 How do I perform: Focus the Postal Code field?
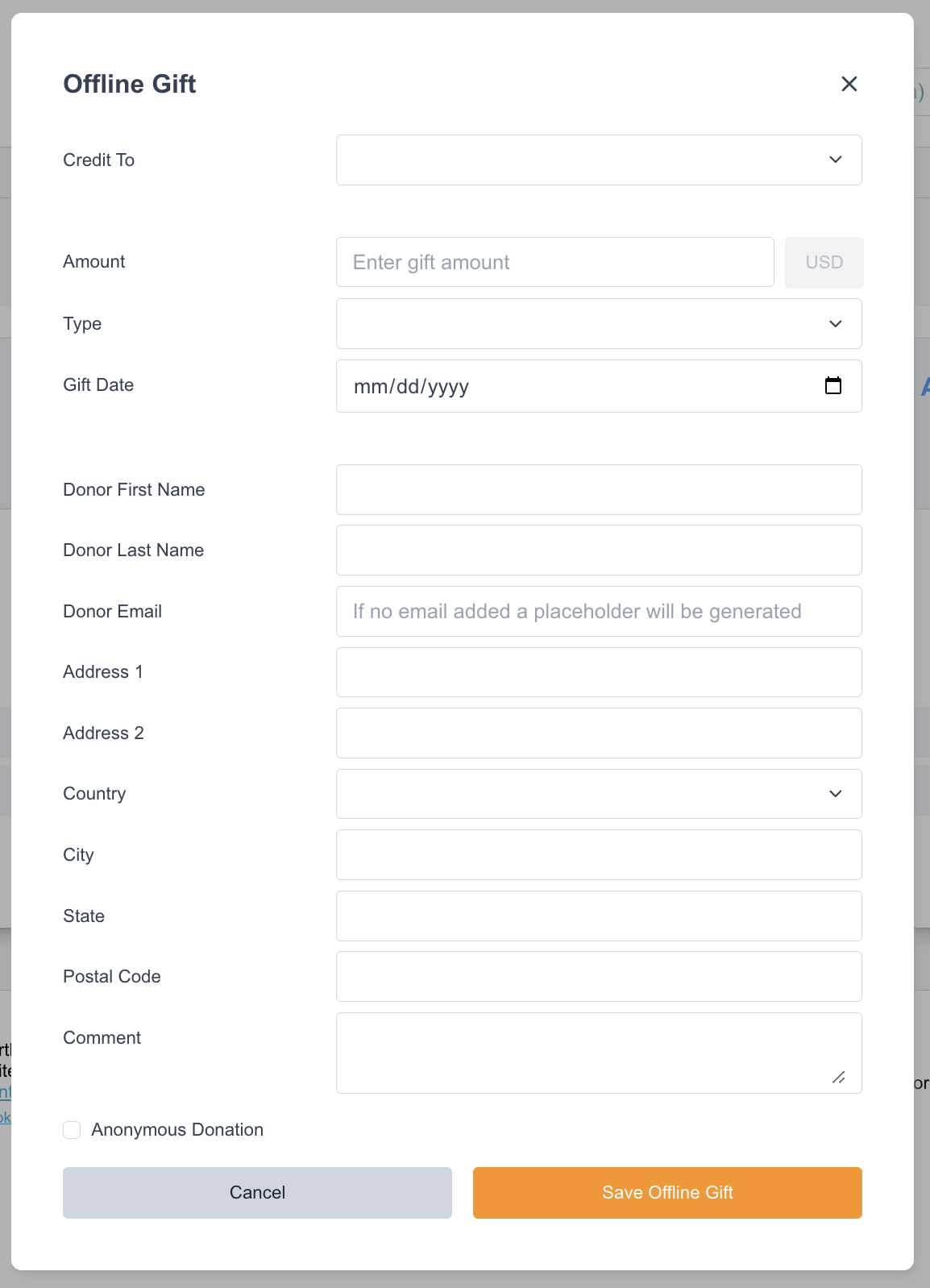598,976
